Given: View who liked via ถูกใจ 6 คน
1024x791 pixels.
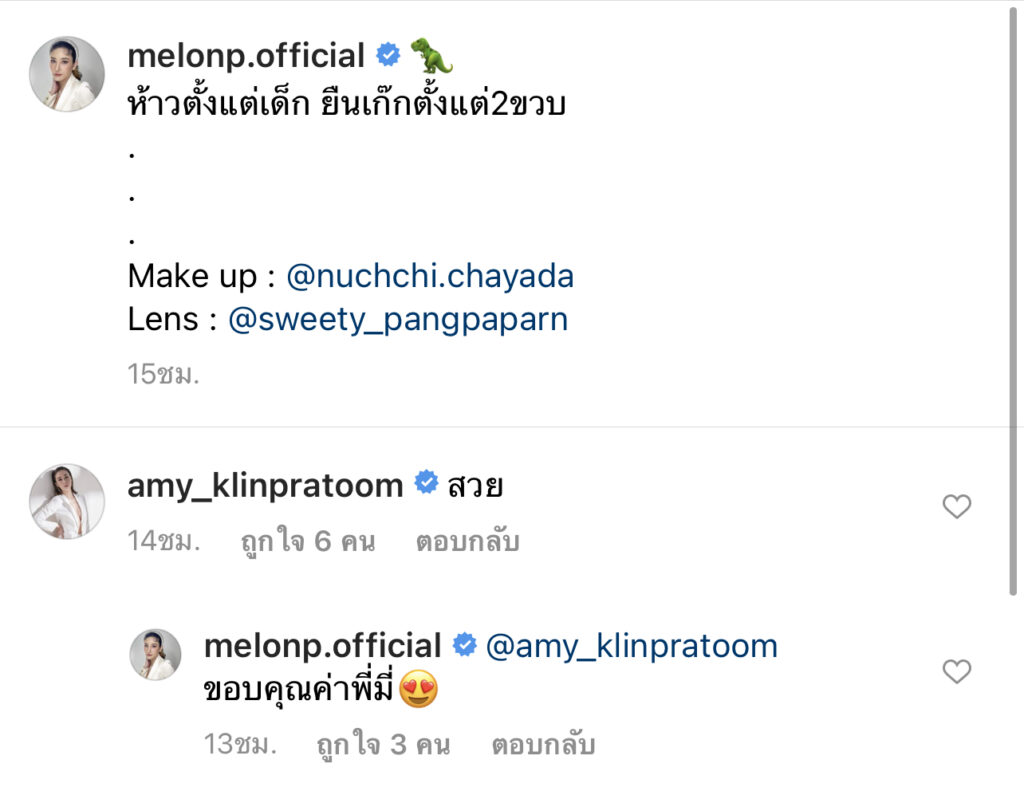Looking at the screenshot, I should pyautogui.click(x=308, y=542).
